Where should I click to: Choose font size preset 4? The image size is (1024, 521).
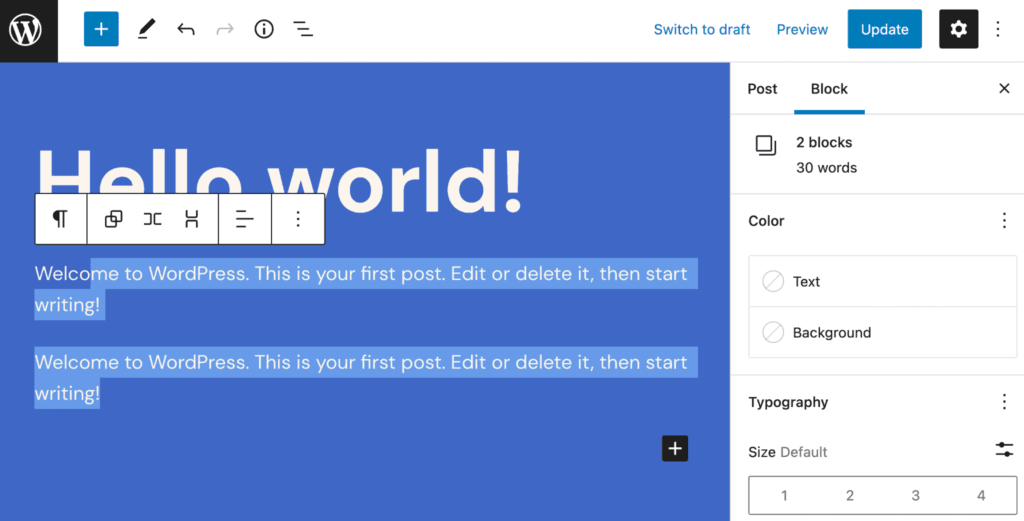(x=981, y=495)
